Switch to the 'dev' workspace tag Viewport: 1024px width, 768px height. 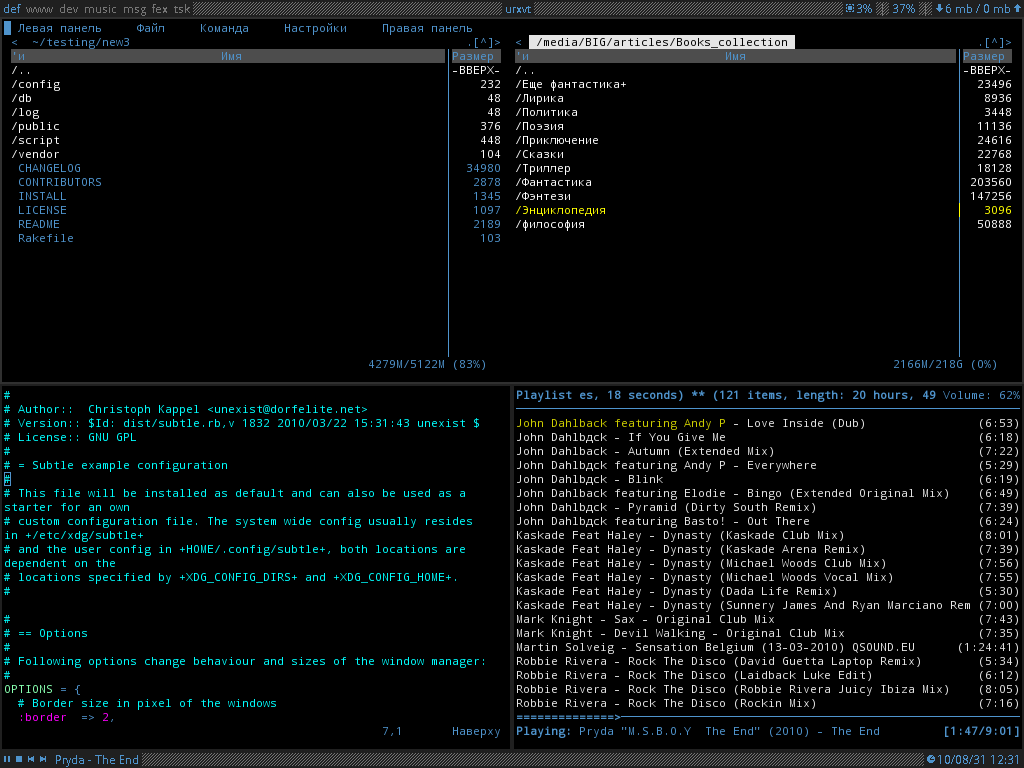click(69, 9)
